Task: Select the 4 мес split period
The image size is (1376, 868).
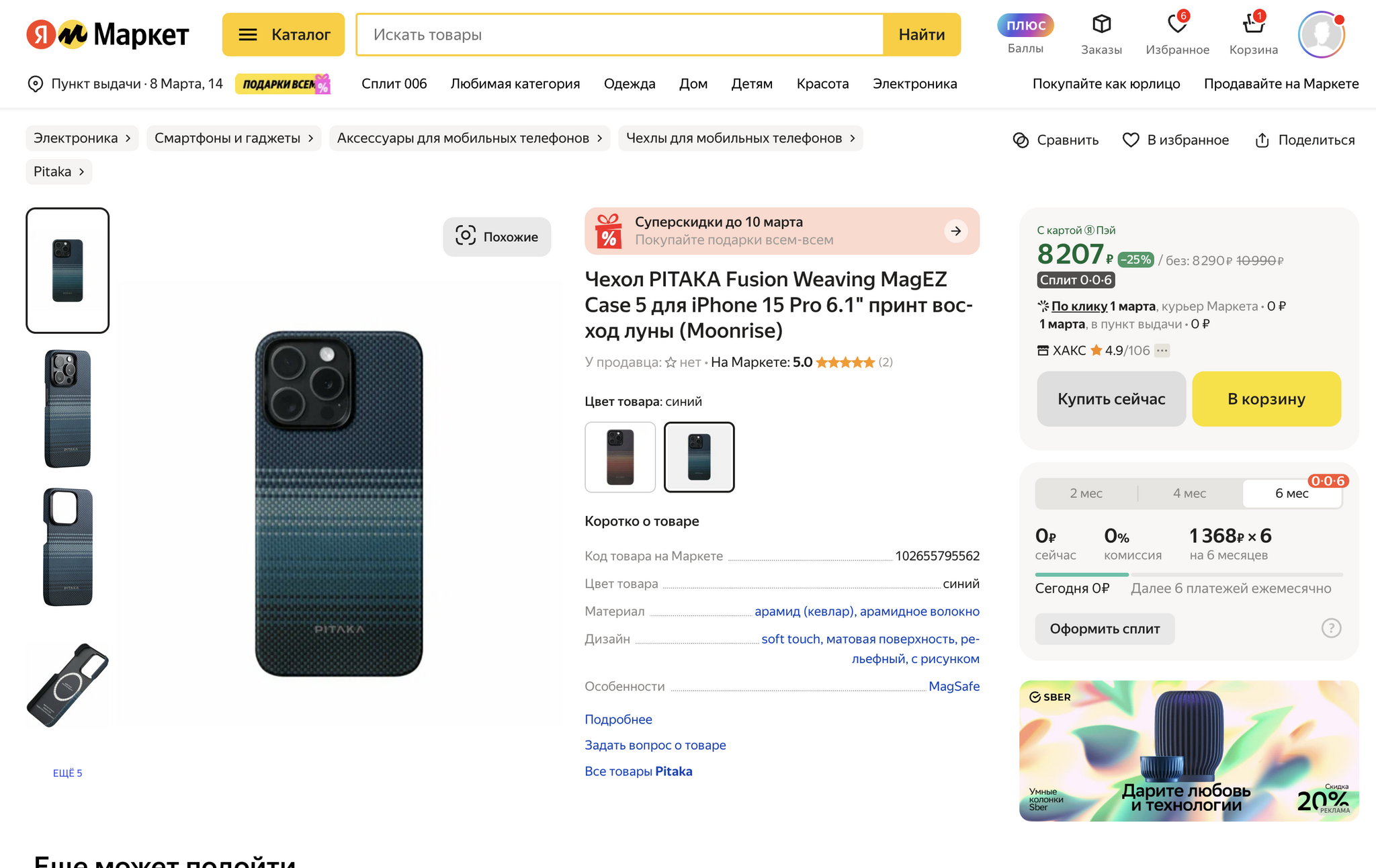Action: (1189, 493)
